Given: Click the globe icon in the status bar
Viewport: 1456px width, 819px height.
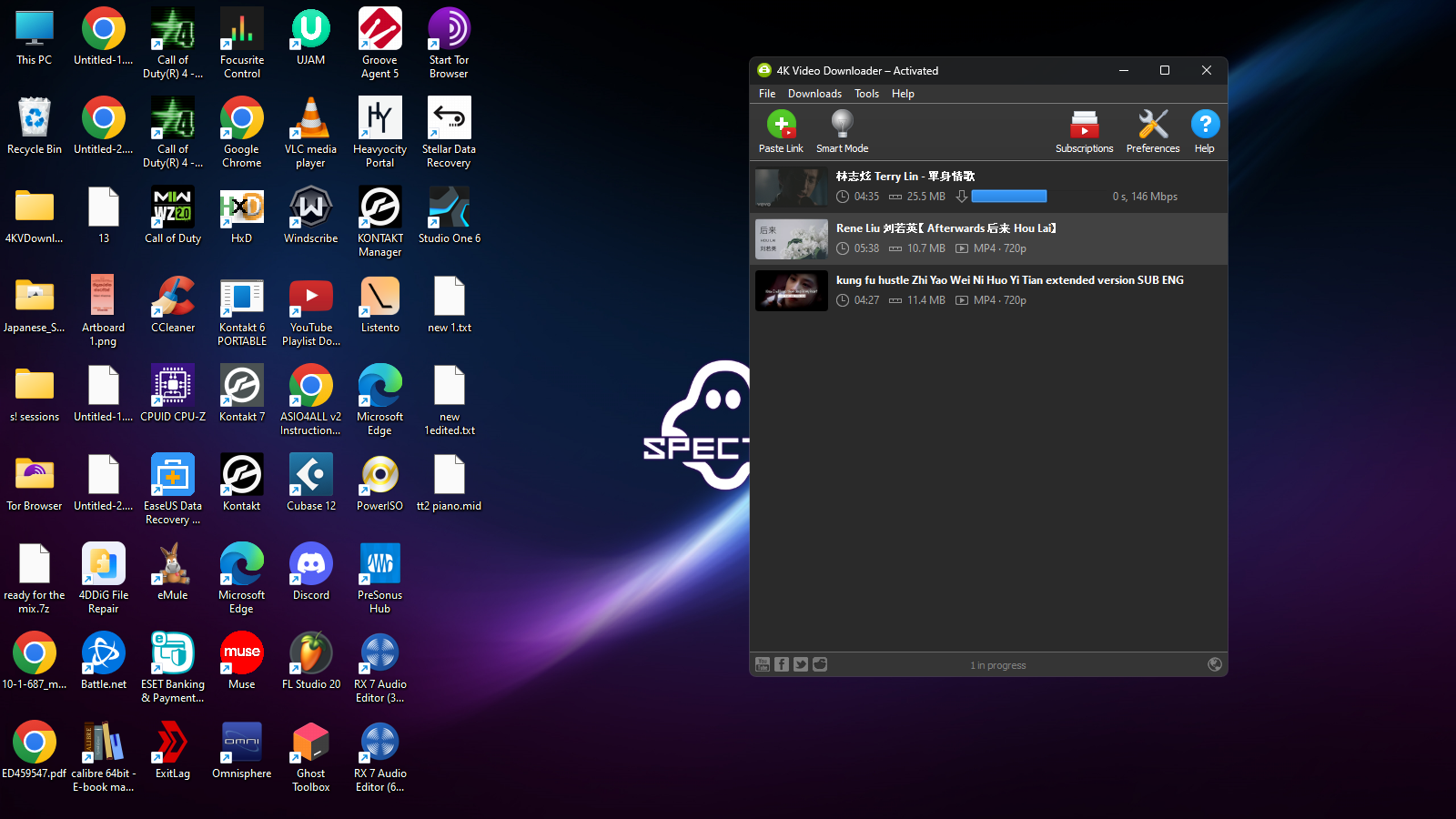Looking at the screenshot, I should pos(1215,664).
